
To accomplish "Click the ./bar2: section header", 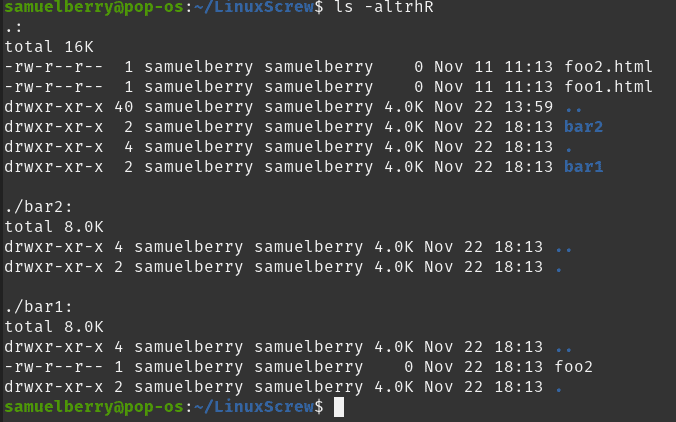I will click(x=38, y=207).
